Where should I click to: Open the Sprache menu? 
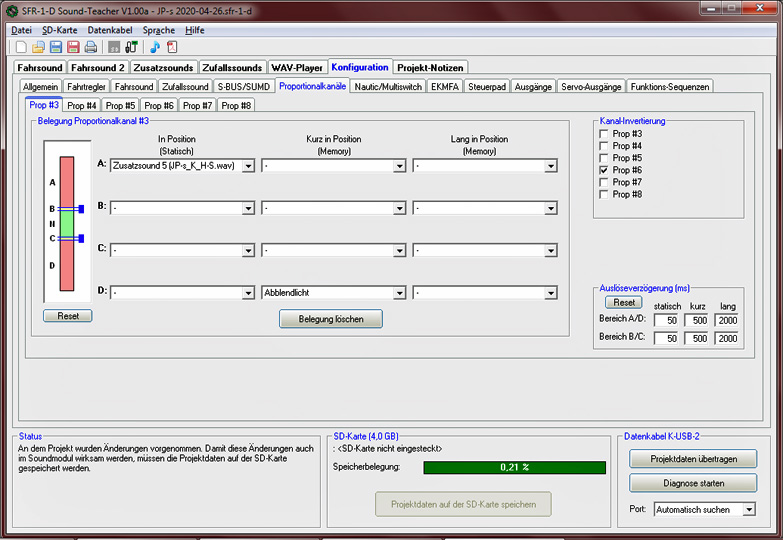159,30
